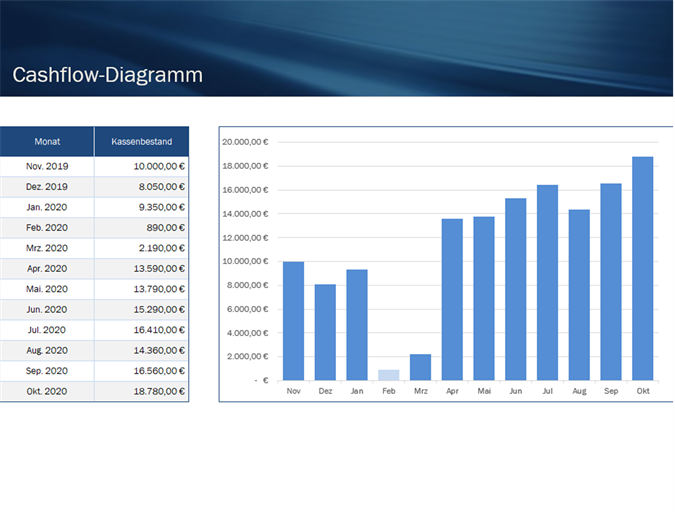Viewport: 675px width, 520px height.
Task: Click the Mai bar in the chart
Action: pos(484,298)
